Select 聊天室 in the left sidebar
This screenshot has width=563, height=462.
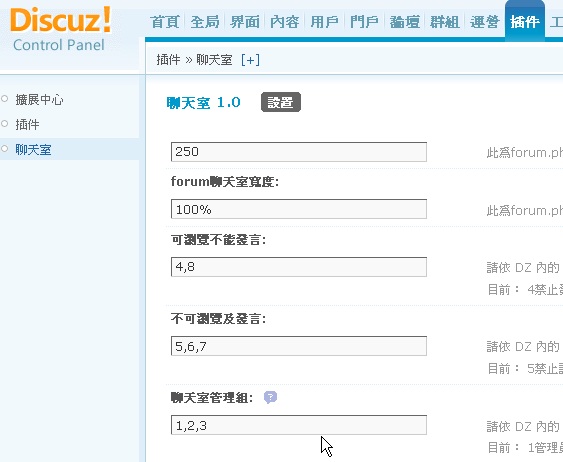tap(33, 149)
